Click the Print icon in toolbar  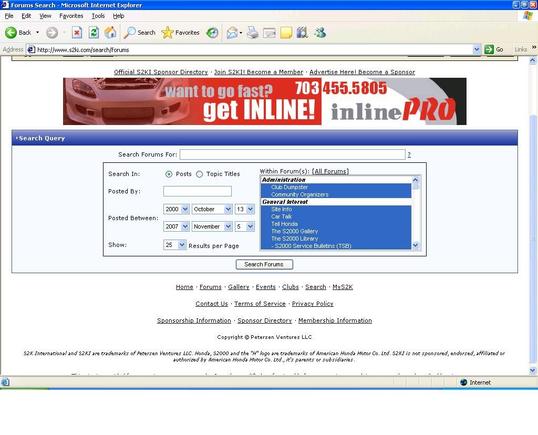[x=253, y=33]
